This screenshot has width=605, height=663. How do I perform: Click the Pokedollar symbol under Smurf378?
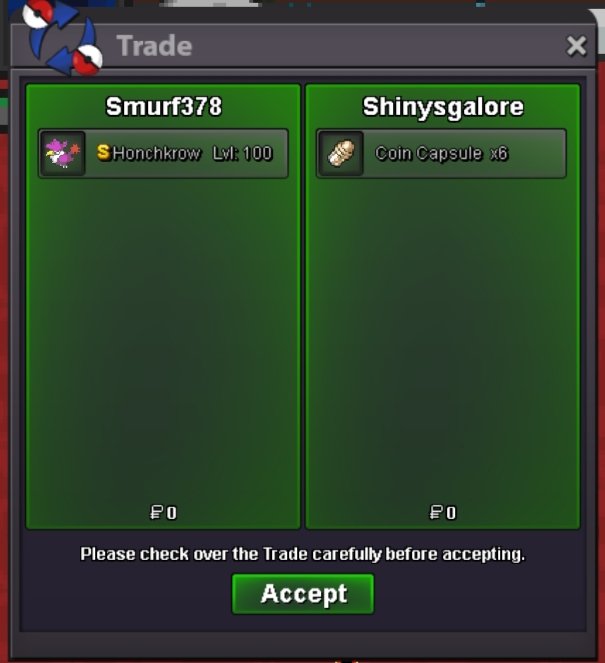[156, 512]
